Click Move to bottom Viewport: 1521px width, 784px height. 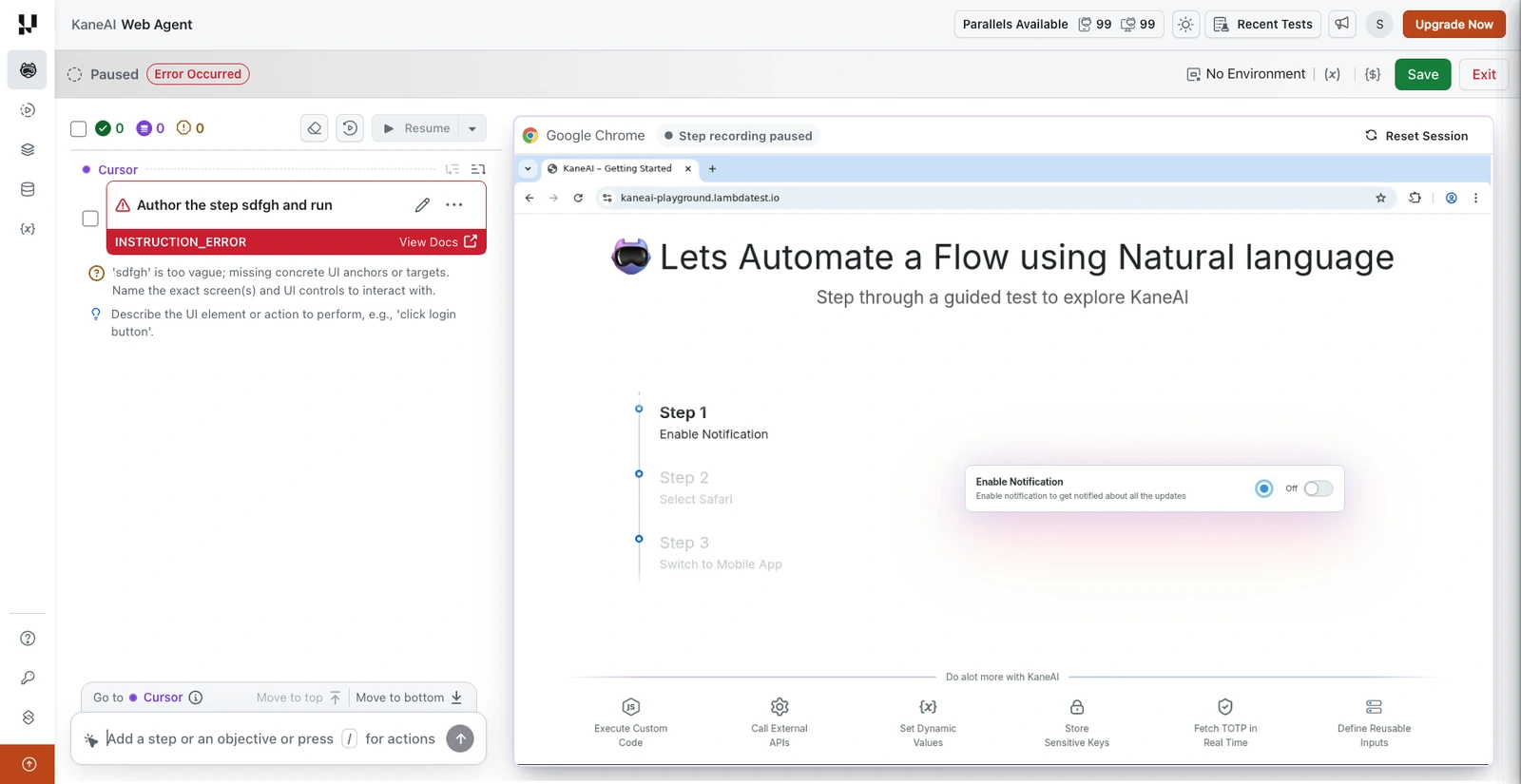409,698
